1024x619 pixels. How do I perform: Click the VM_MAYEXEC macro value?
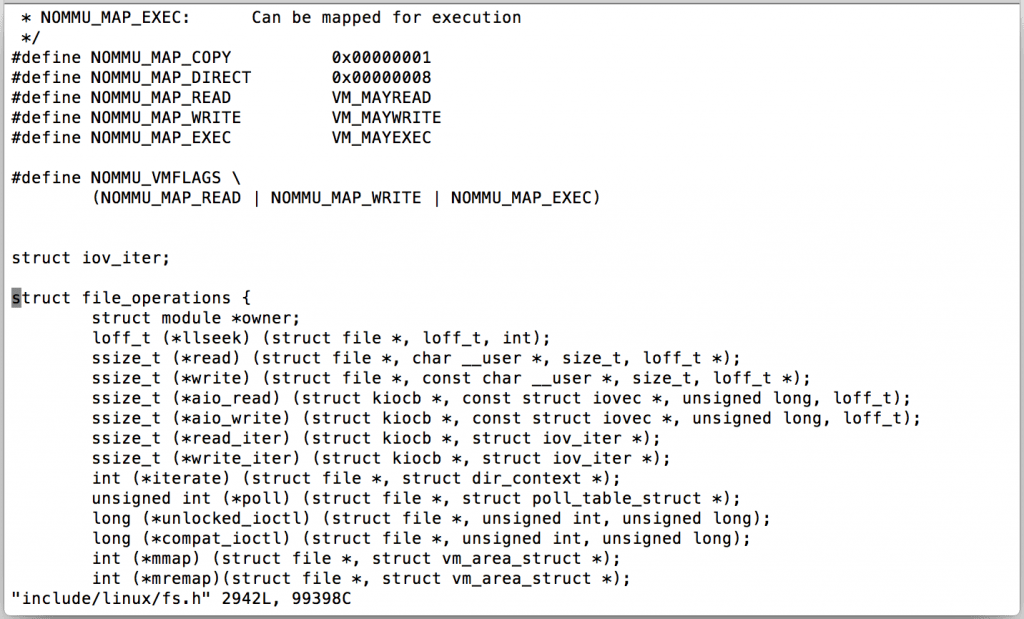(381, 138)
